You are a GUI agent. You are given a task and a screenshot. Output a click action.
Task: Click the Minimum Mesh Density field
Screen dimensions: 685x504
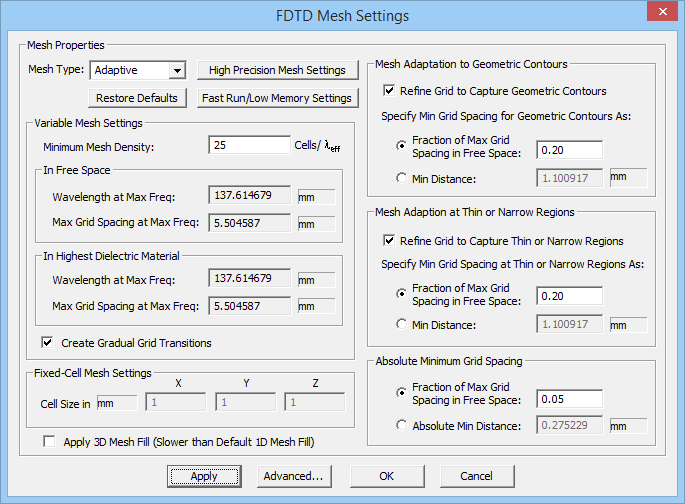(x=249, y=146)
